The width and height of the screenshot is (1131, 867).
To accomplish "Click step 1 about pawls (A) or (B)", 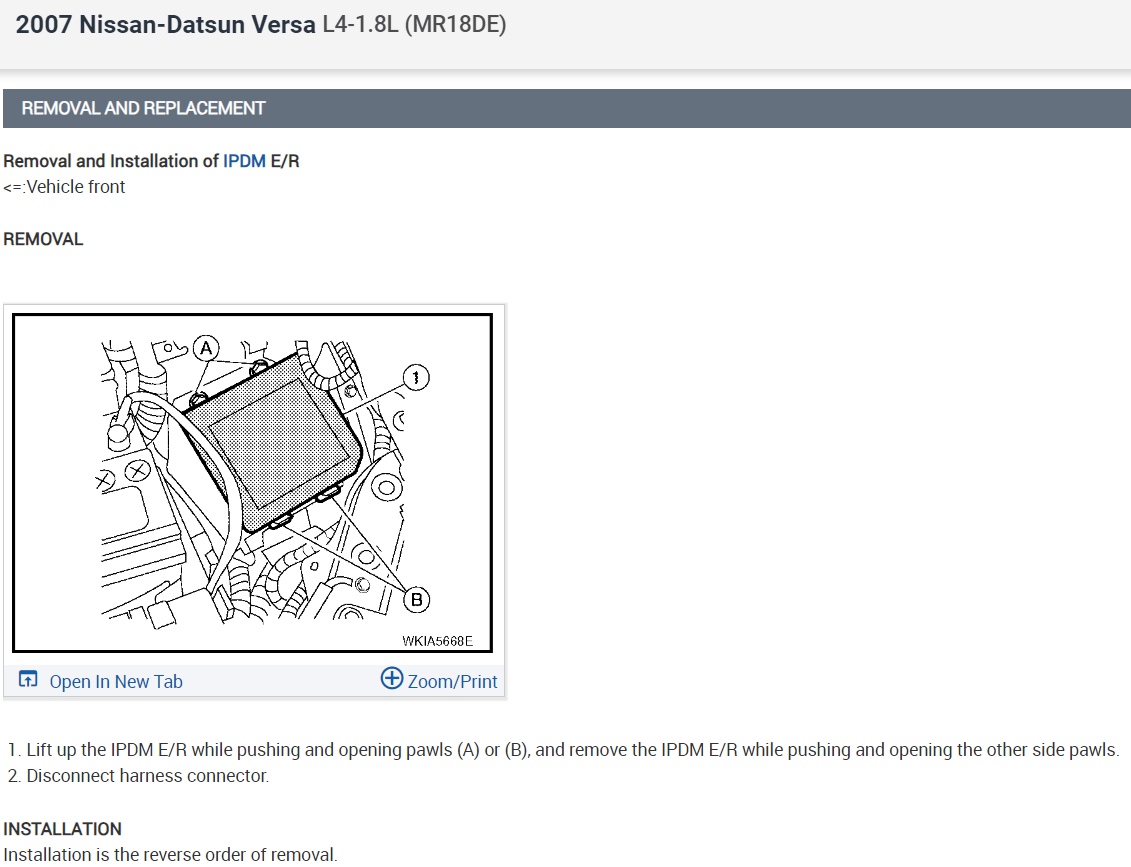I will tap(563, 750).
